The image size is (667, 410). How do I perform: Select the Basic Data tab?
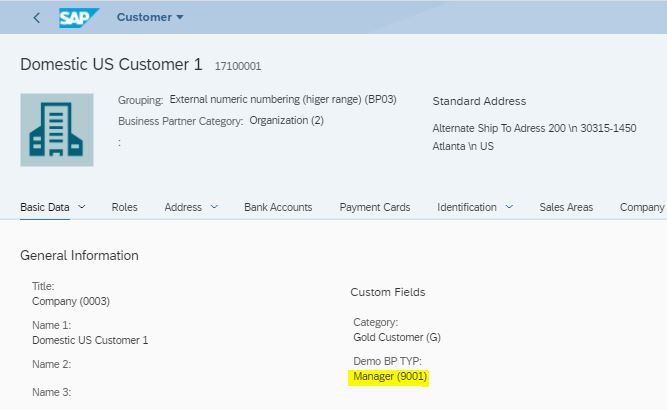tap(45, 207)
